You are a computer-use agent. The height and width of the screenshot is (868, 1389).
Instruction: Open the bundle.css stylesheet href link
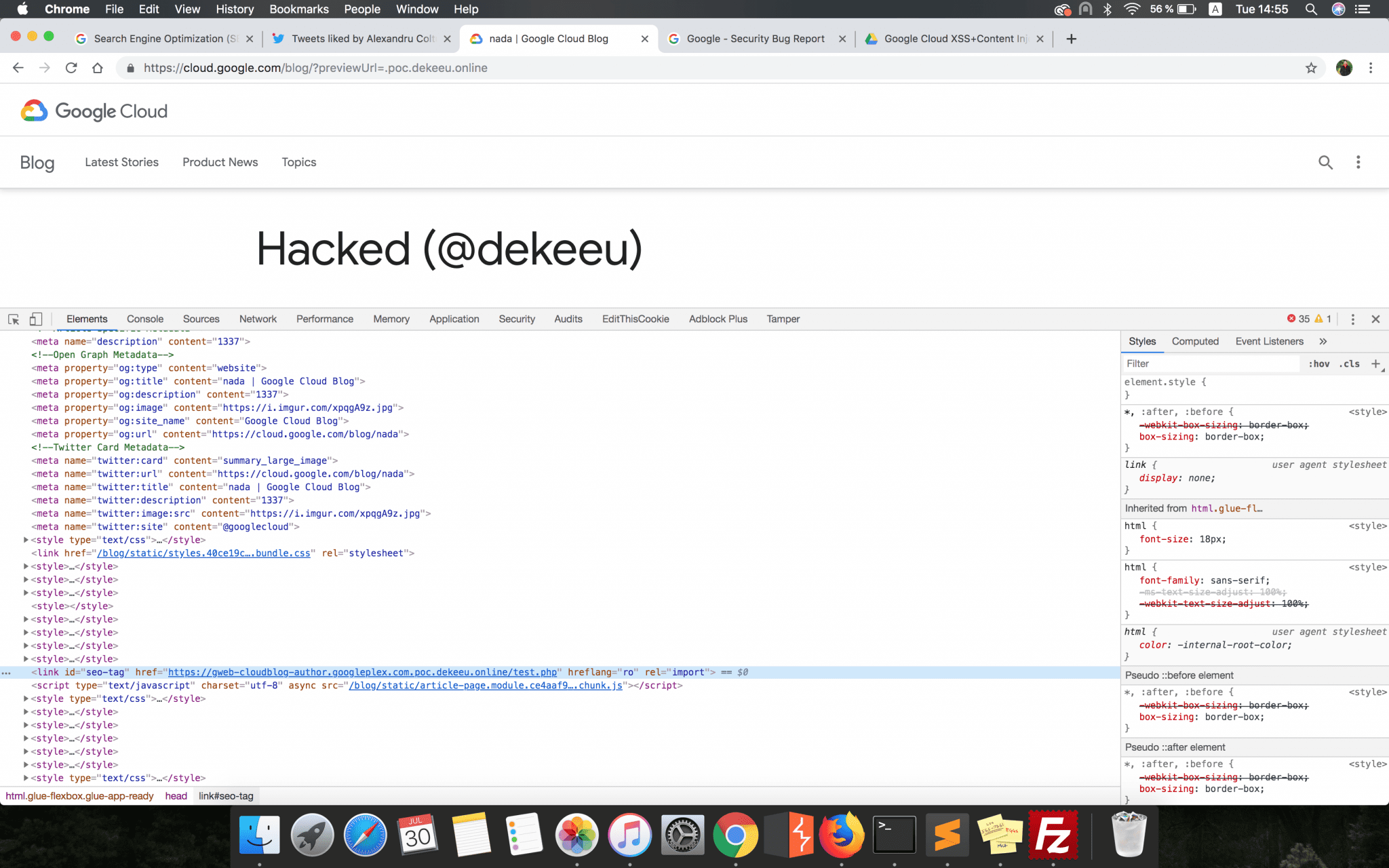[203, 553]
